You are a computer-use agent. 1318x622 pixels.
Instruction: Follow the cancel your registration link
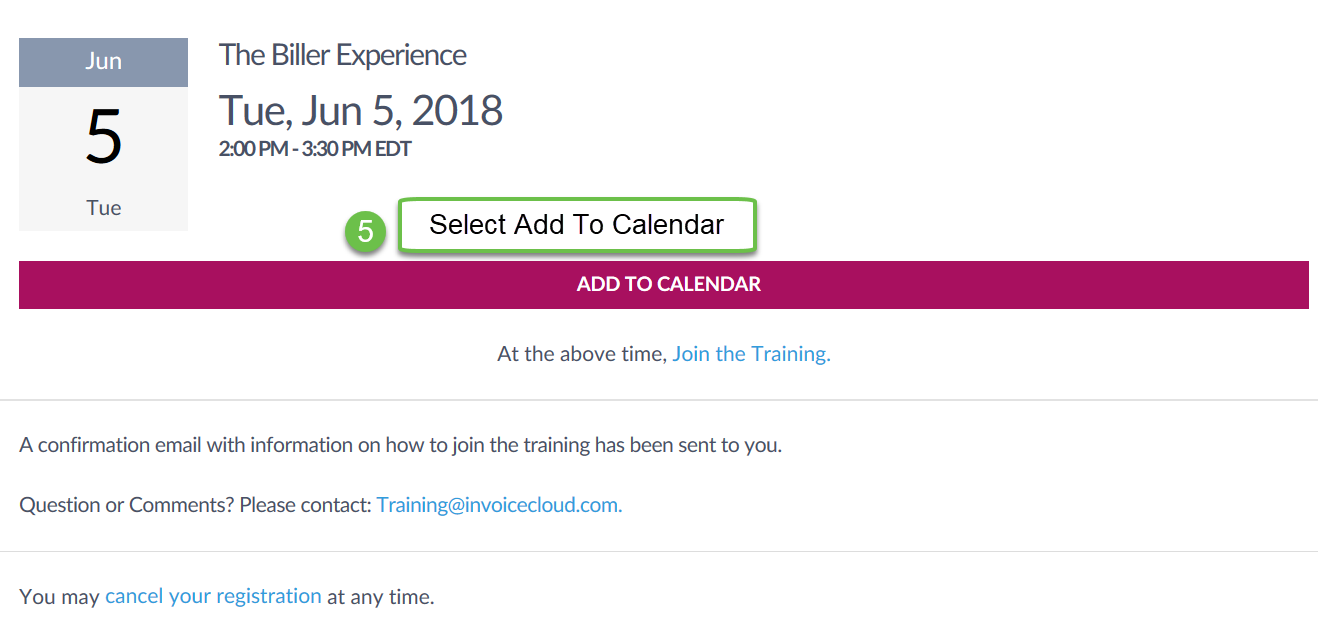pyautogui.click(x=213, y=597)
